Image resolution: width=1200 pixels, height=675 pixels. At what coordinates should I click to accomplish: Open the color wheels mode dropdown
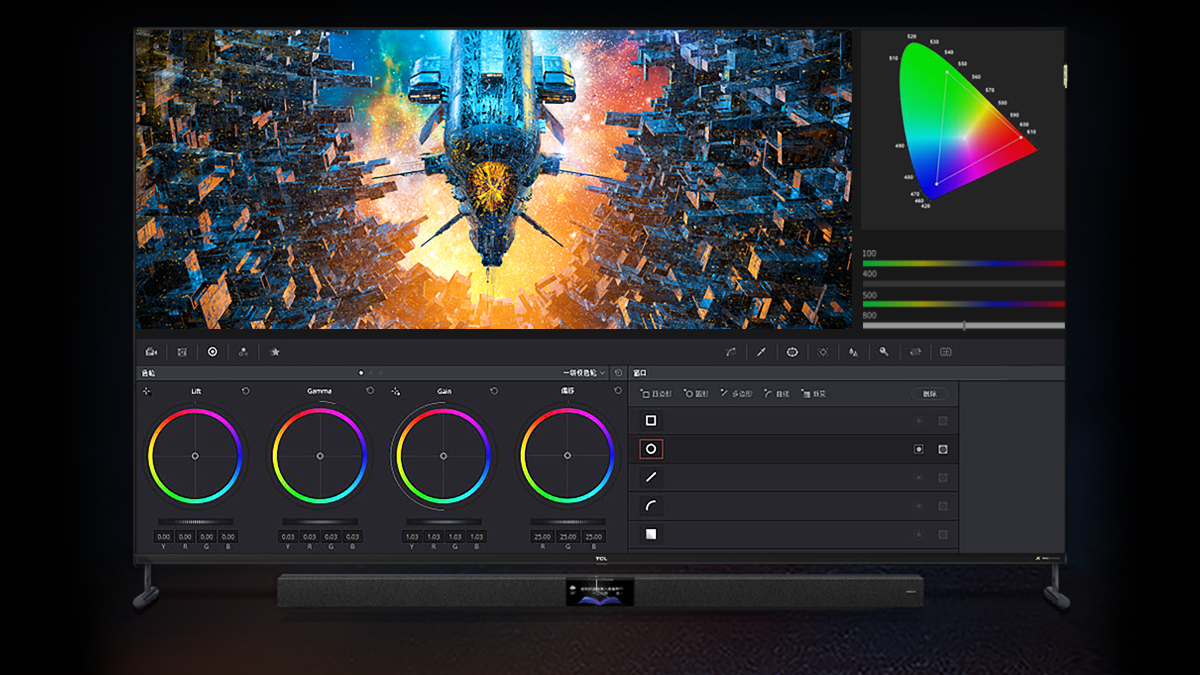click(x=584, y=373)
